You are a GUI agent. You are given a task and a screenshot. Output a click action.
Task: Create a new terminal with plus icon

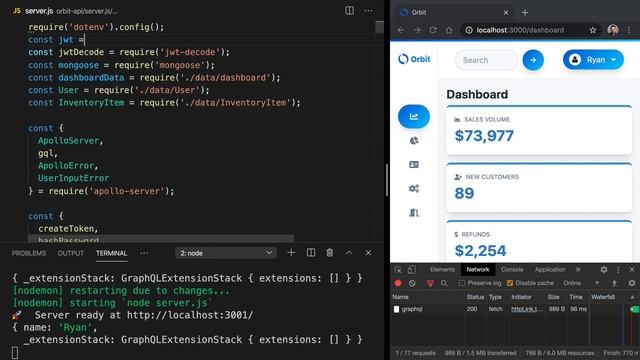[291, 253]
